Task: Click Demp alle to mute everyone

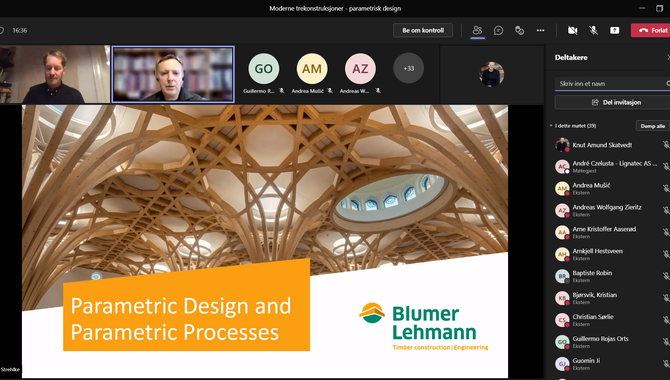Action: coord(652,126)
